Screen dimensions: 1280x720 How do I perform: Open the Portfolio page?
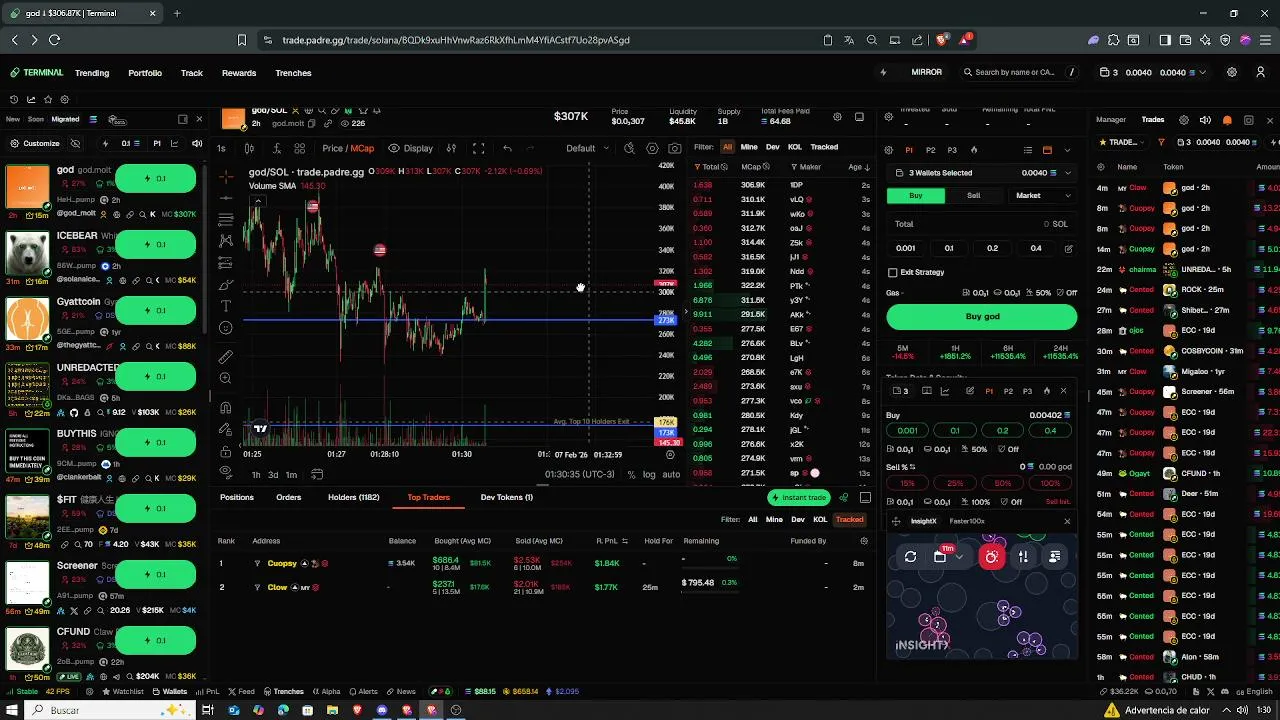pos(145,73)
